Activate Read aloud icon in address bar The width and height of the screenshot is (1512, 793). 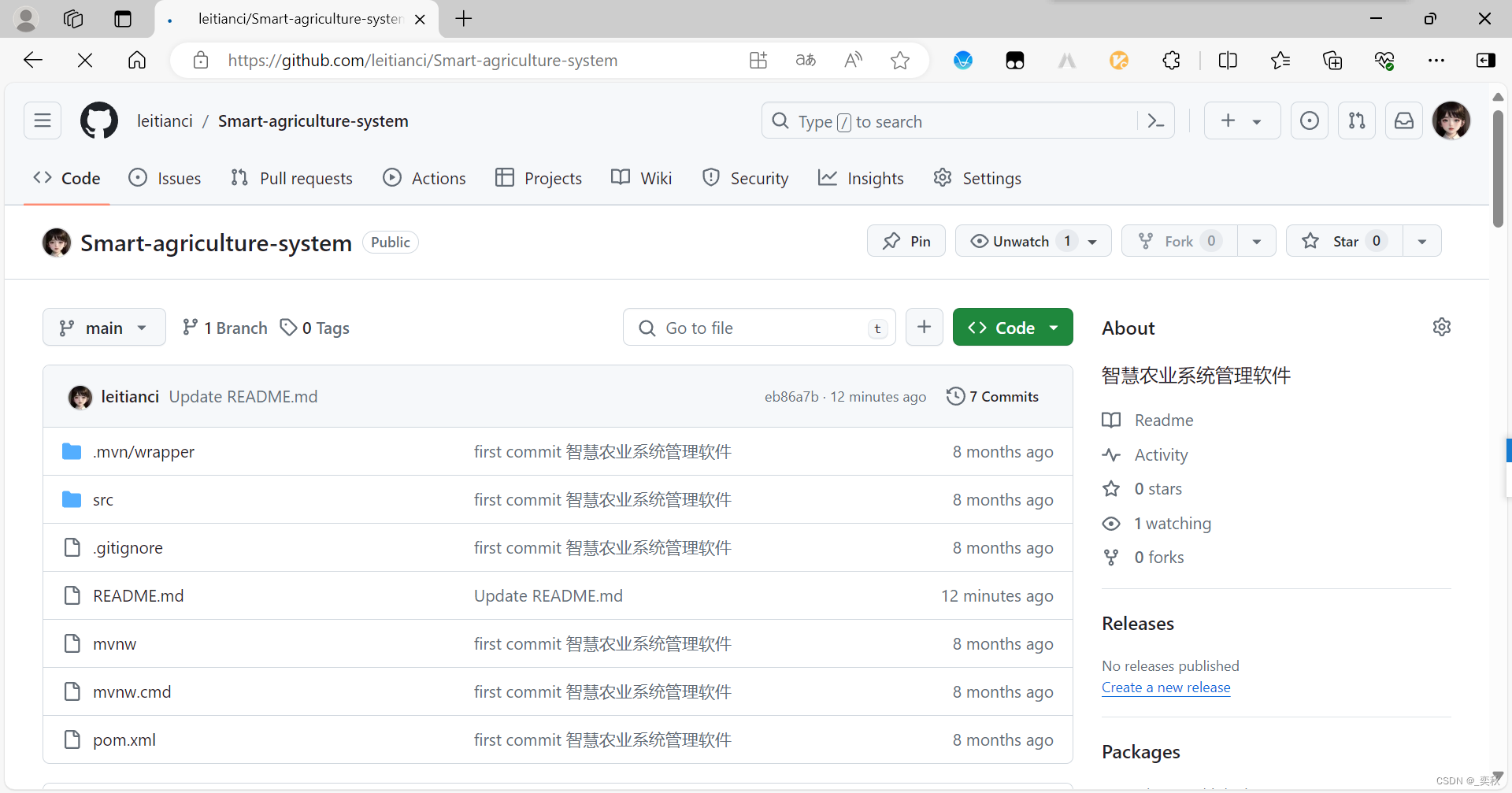click(853, 60)
